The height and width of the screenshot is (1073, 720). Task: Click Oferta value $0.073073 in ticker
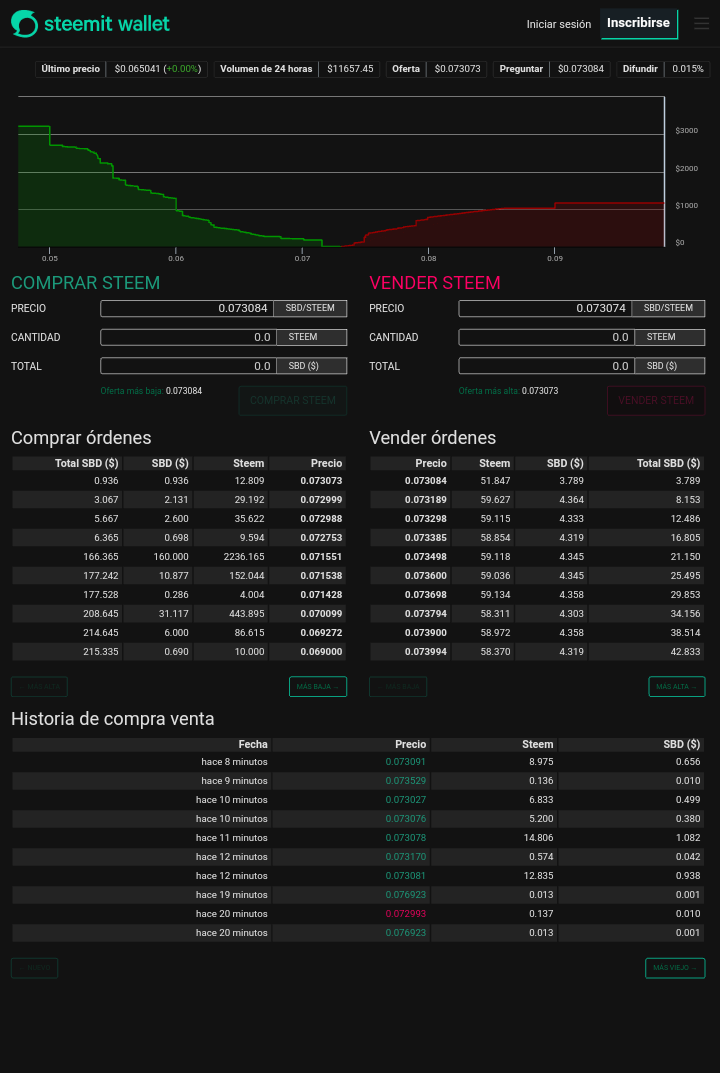pos(457,69)
